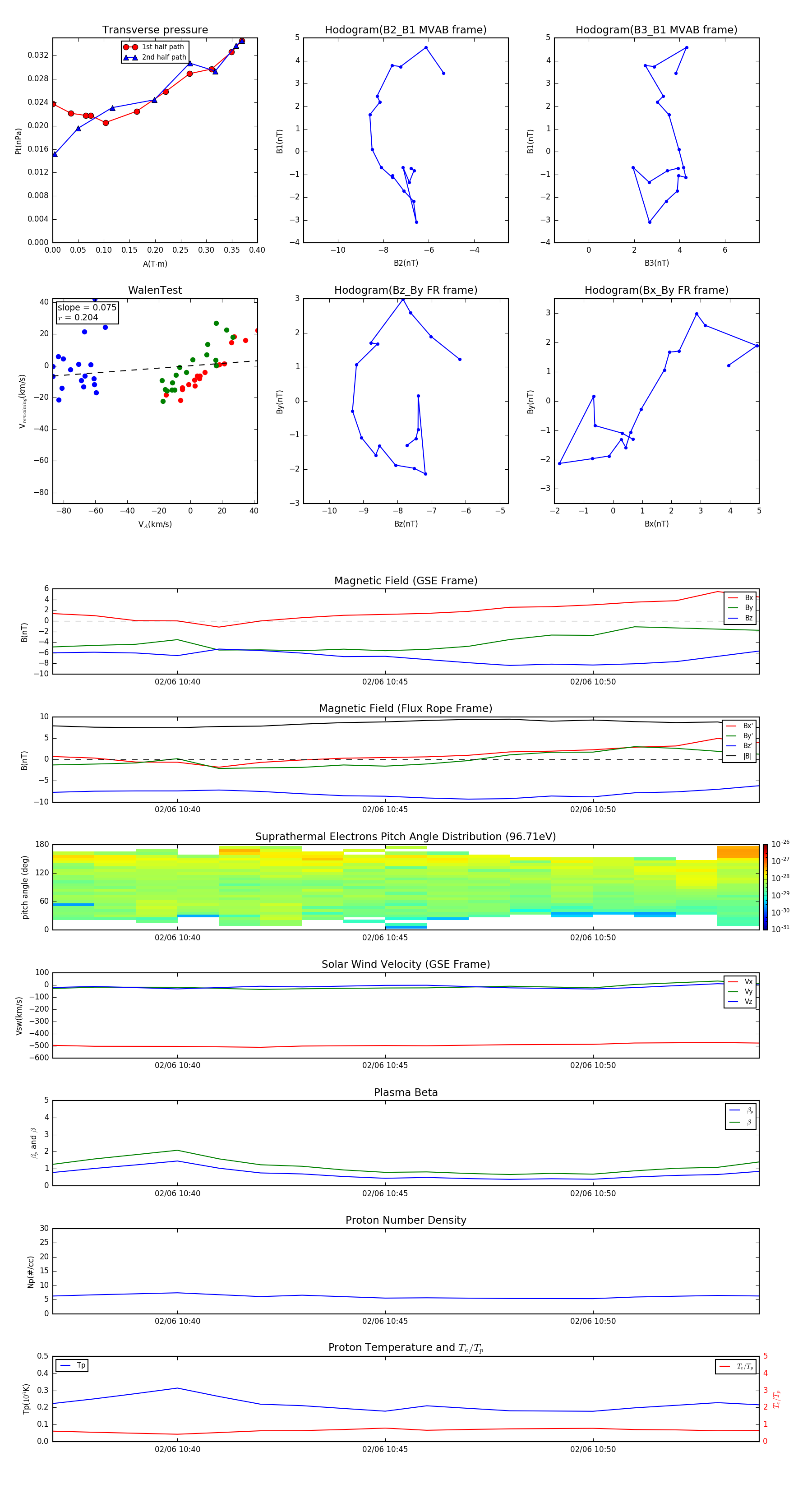Image resolution: width=812 pixels, height=1489 pixels.
Task: Click the 'Hodogram(B3_B1 MVAB frame)' title
Action: coord(656,29)
